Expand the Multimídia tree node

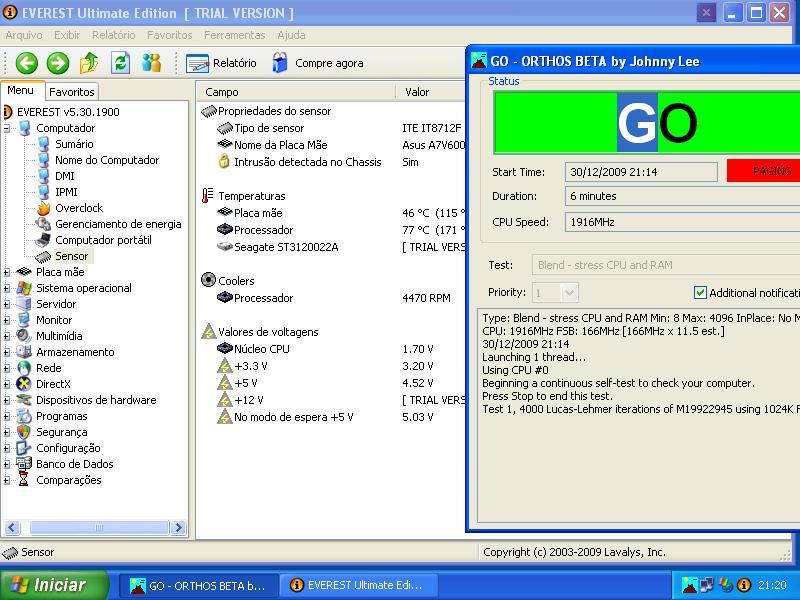7,336
